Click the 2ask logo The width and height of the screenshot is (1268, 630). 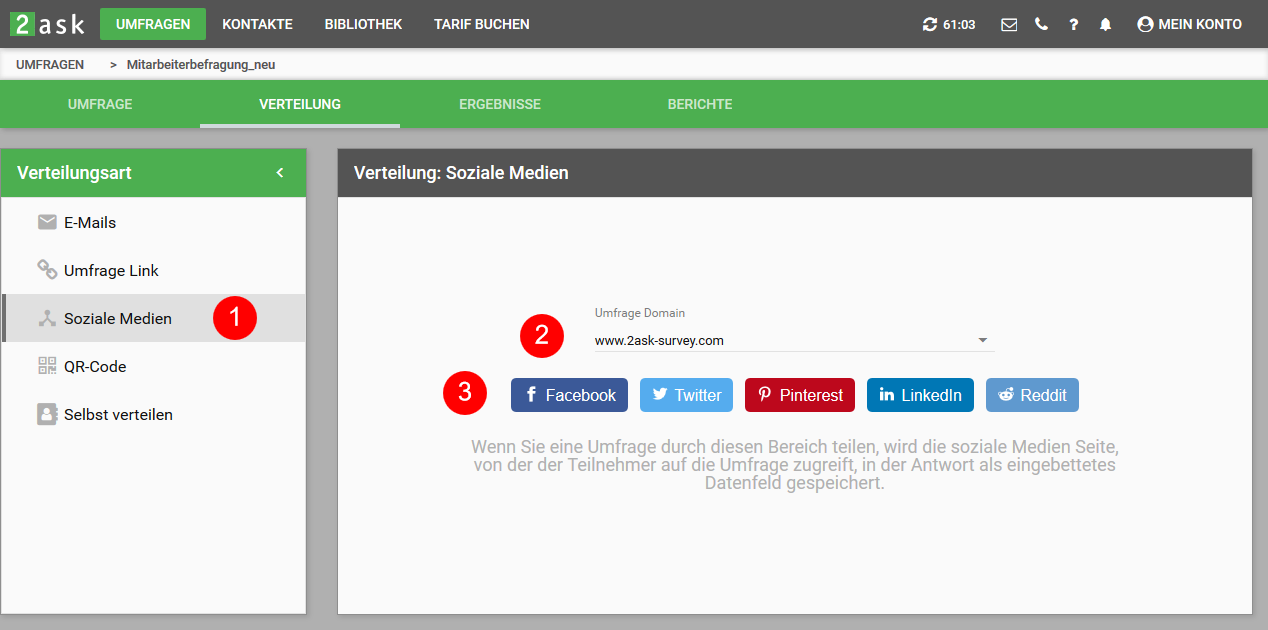click(47, 23)
